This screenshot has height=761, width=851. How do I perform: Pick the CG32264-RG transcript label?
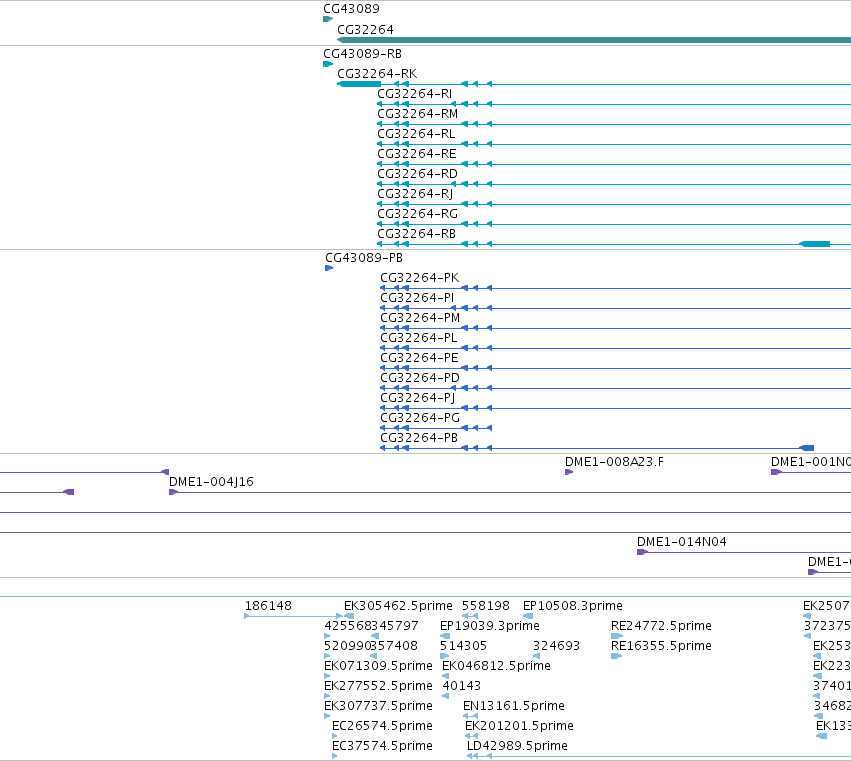coord(417,214)
